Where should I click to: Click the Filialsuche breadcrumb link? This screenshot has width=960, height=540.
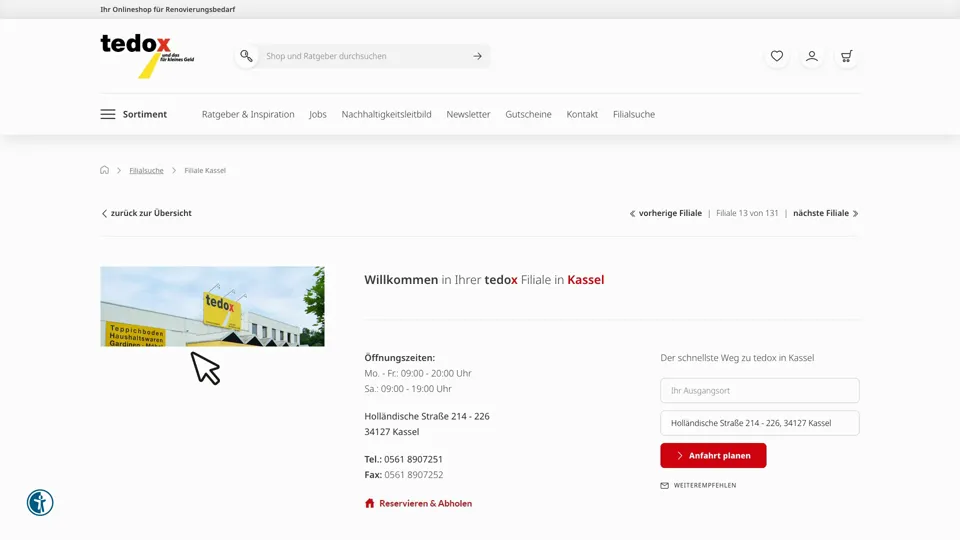(x=146, y=171)
